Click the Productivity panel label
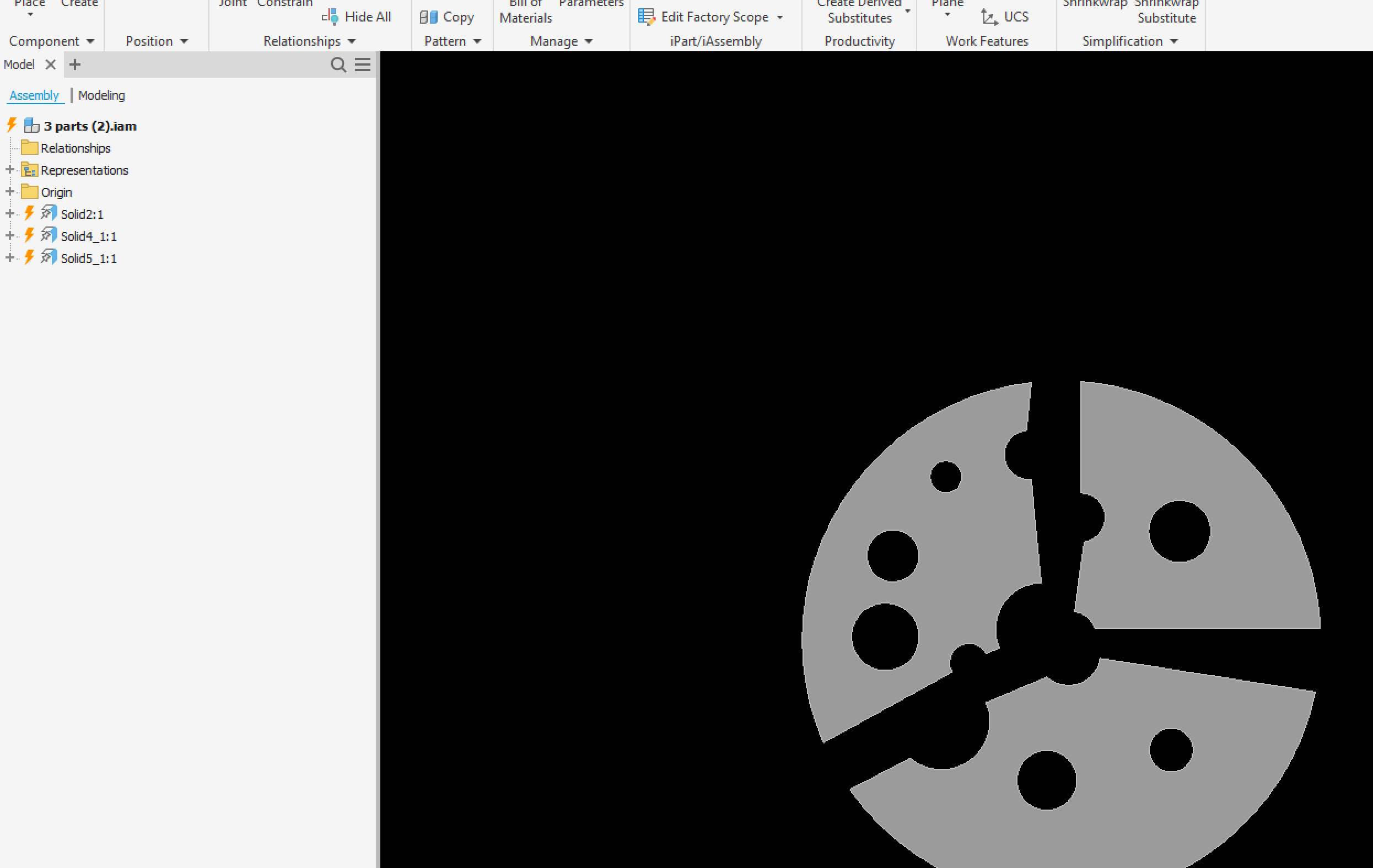1373x868 pixels. (x=860, y=41)
